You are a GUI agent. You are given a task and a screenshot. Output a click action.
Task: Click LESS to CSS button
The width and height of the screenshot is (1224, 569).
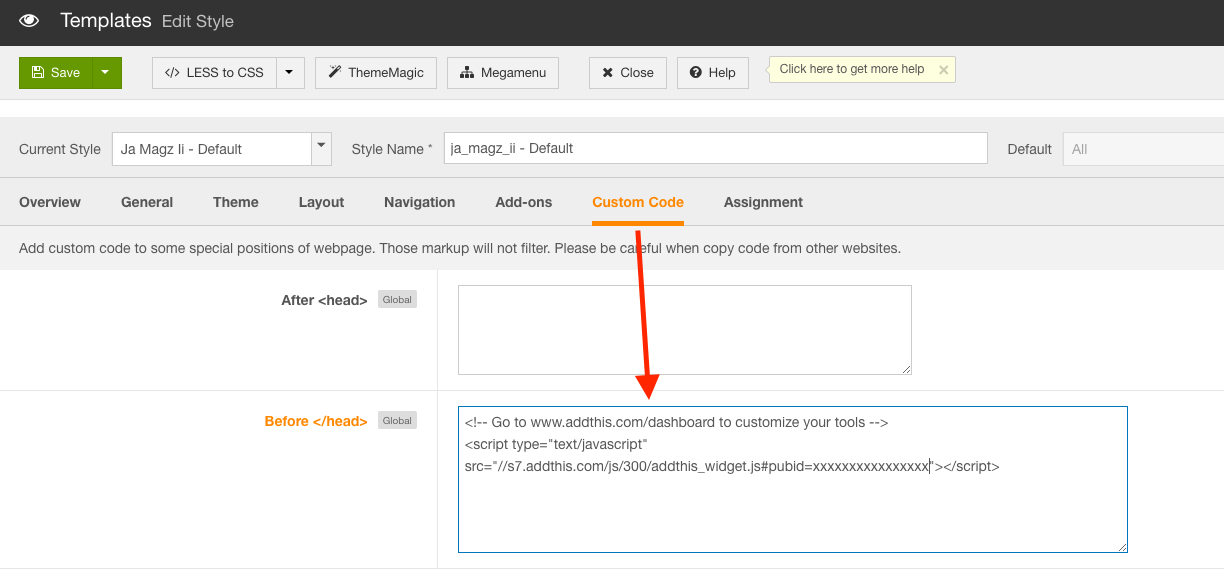tap(214, 72)
